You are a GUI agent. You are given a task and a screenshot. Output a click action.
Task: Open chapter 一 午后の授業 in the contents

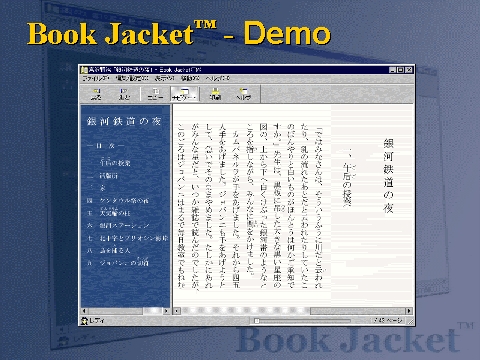pos(109,162)
